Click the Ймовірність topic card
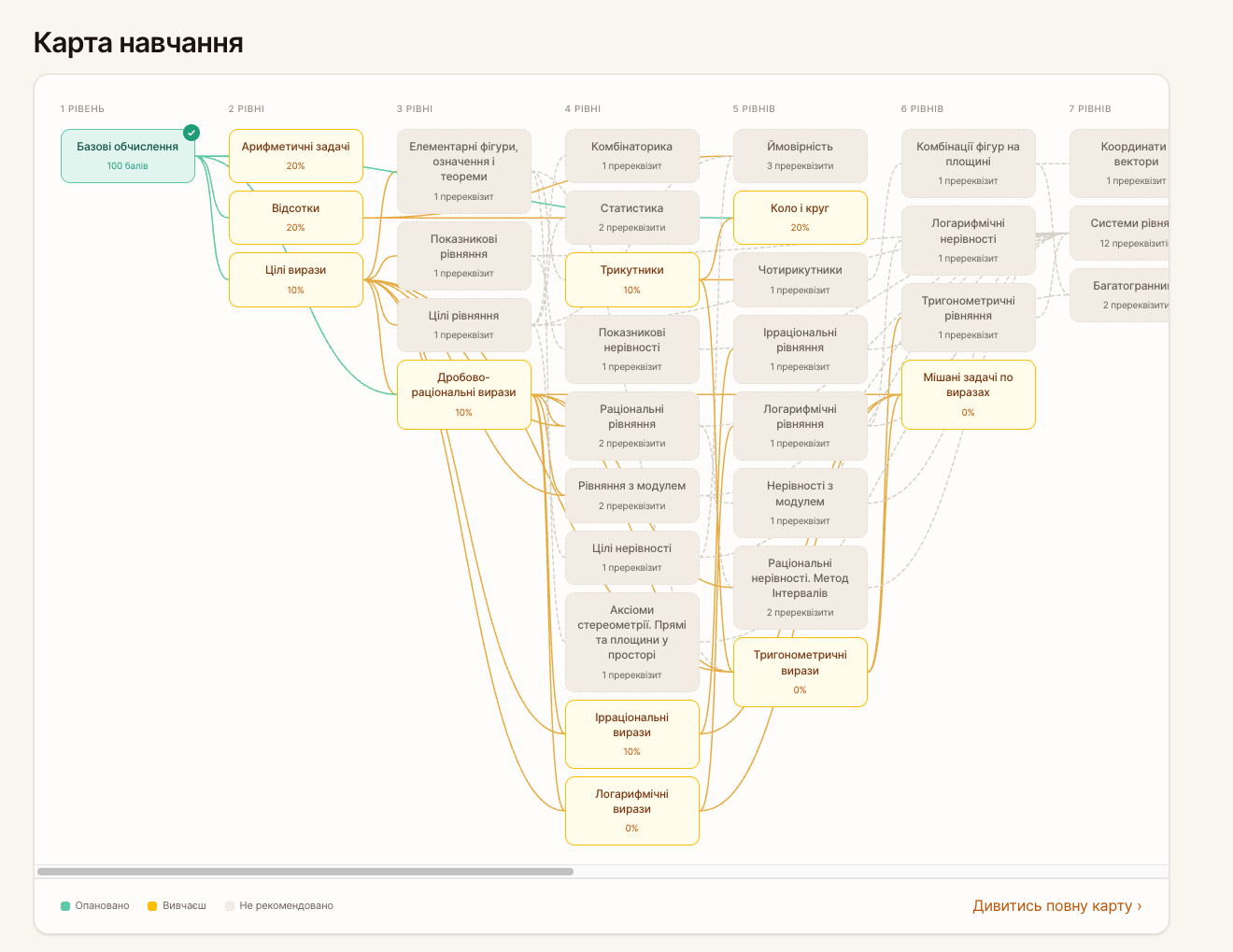This screenshot has width=1233, height=952. [800, 156]
